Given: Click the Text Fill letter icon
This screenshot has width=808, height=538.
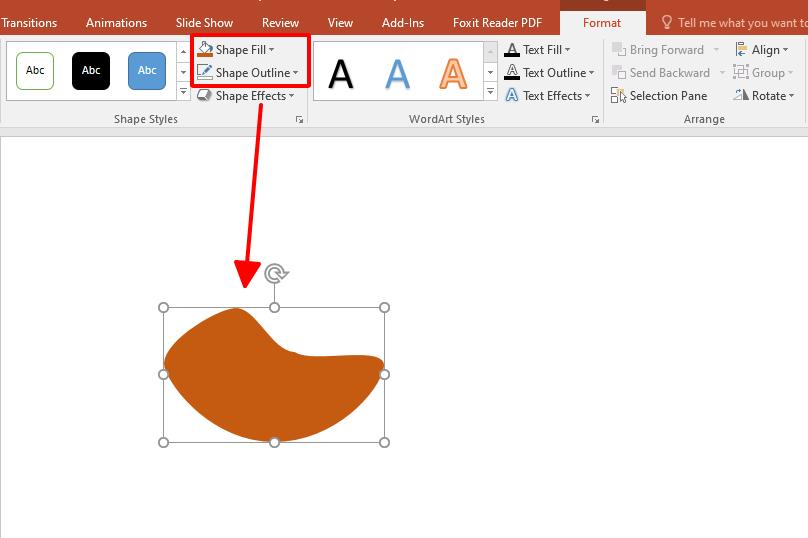Looking at the screenshot, I should tap(512, 49).
